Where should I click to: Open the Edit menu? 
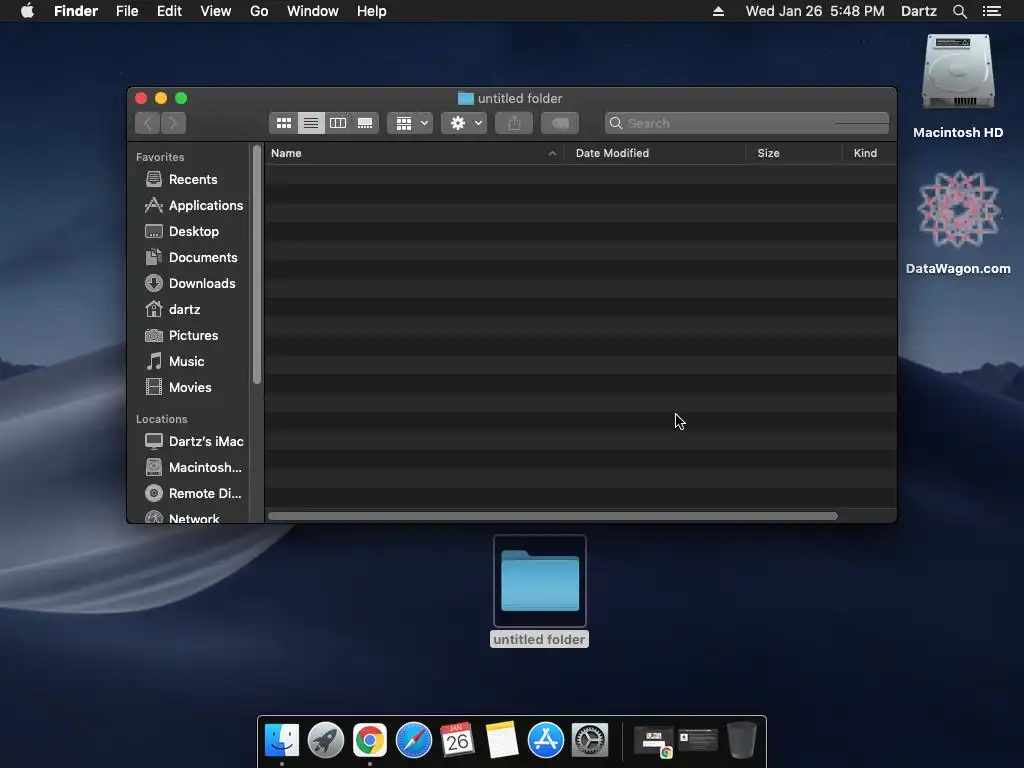[169, 11]
